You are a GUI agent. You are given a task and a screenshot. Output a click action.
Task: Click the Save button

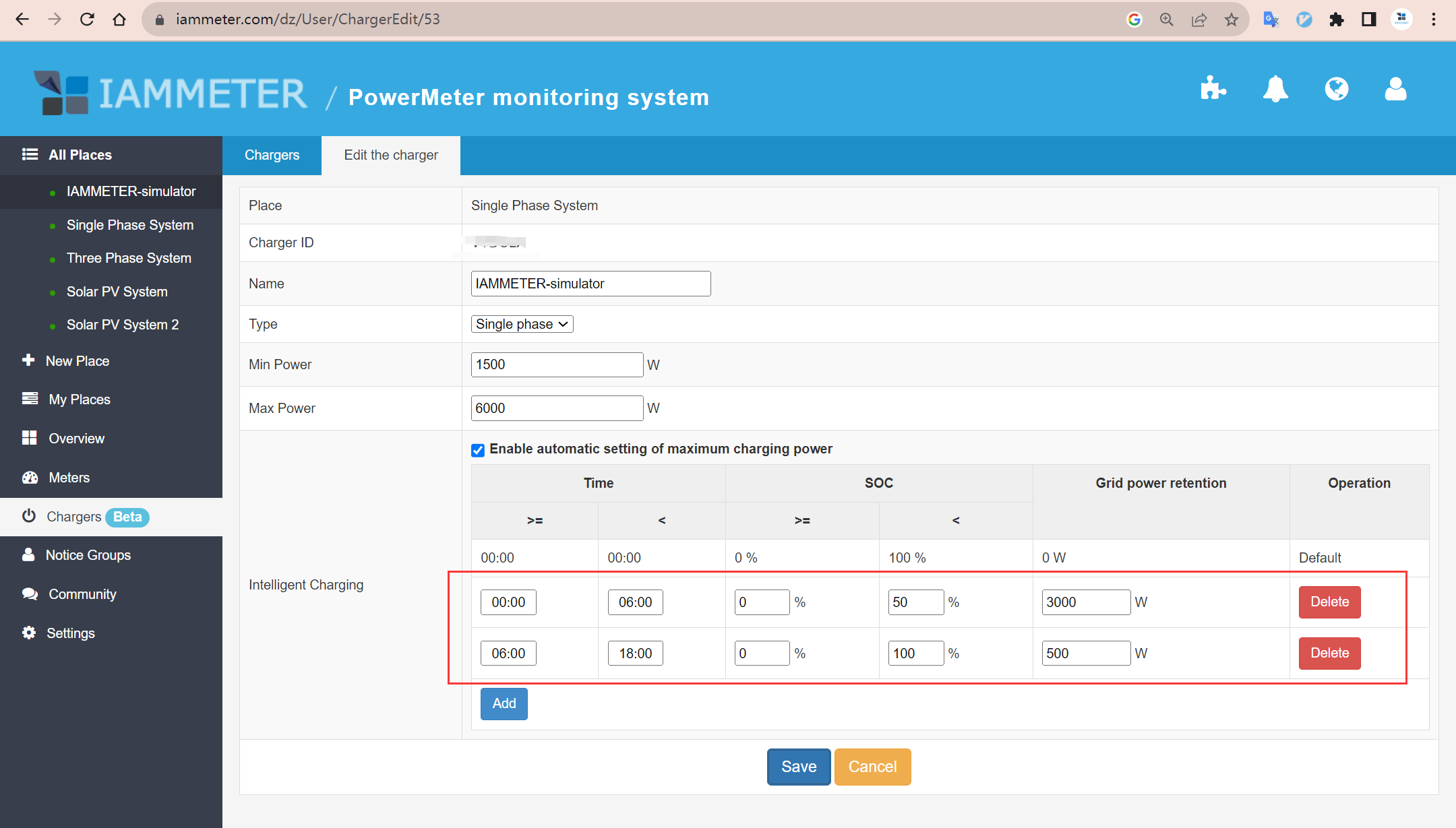pyautogui.click(x=798, y=767)
